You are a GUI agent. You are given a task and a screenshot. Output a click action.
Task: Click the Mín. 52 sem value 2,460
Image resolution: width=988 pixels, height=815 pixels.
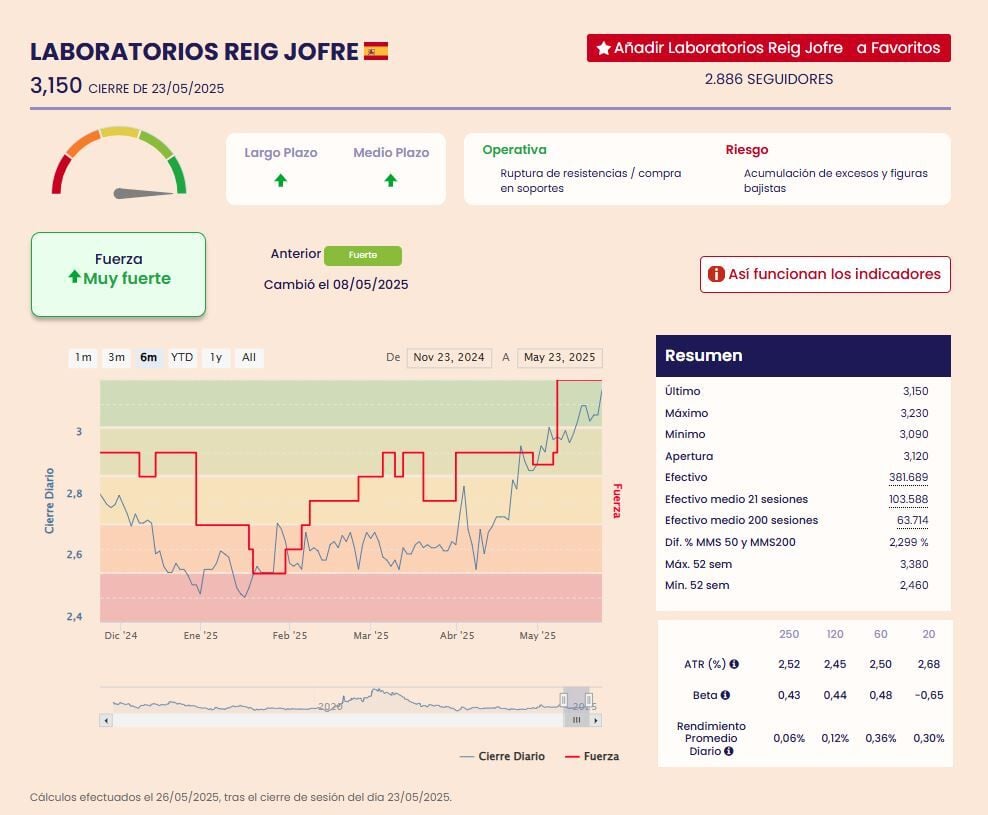[914, 585]
